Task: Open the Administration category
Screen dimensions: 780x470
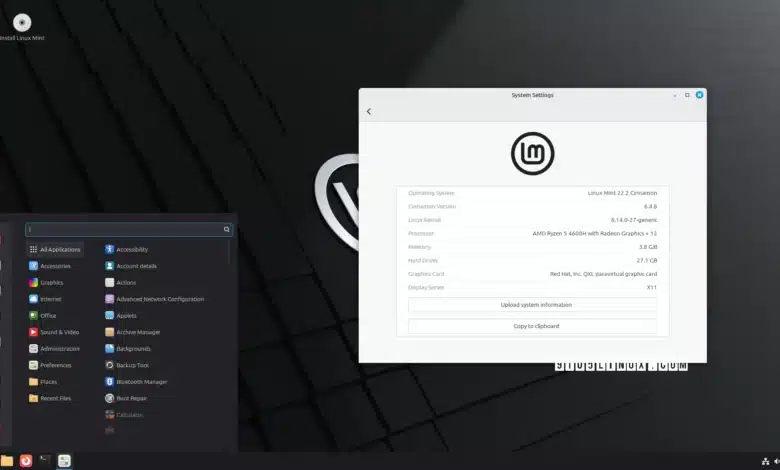Action: 54,349
